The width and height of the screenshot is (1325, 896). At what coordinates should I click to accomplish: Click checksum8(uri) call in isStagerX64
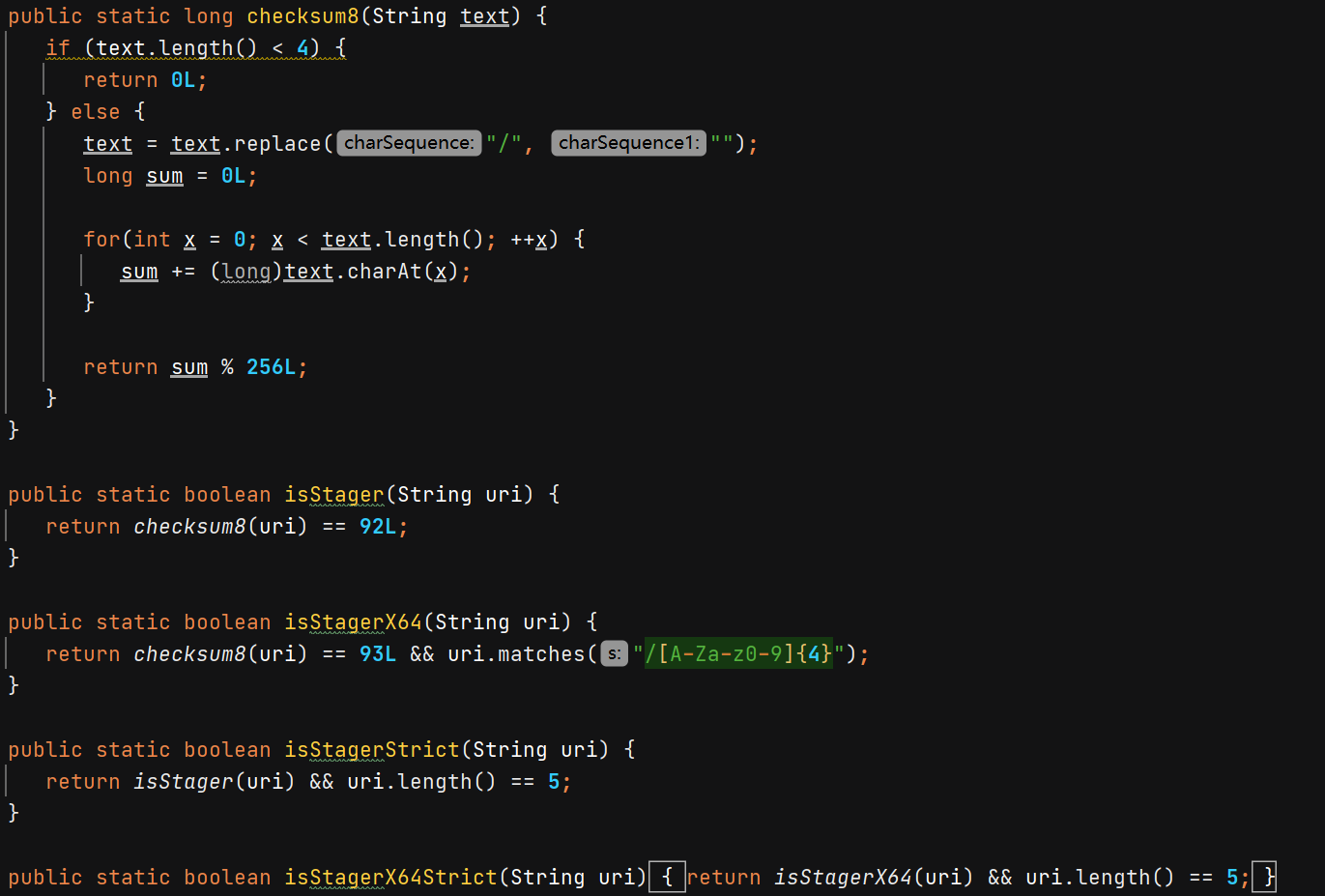220,654
